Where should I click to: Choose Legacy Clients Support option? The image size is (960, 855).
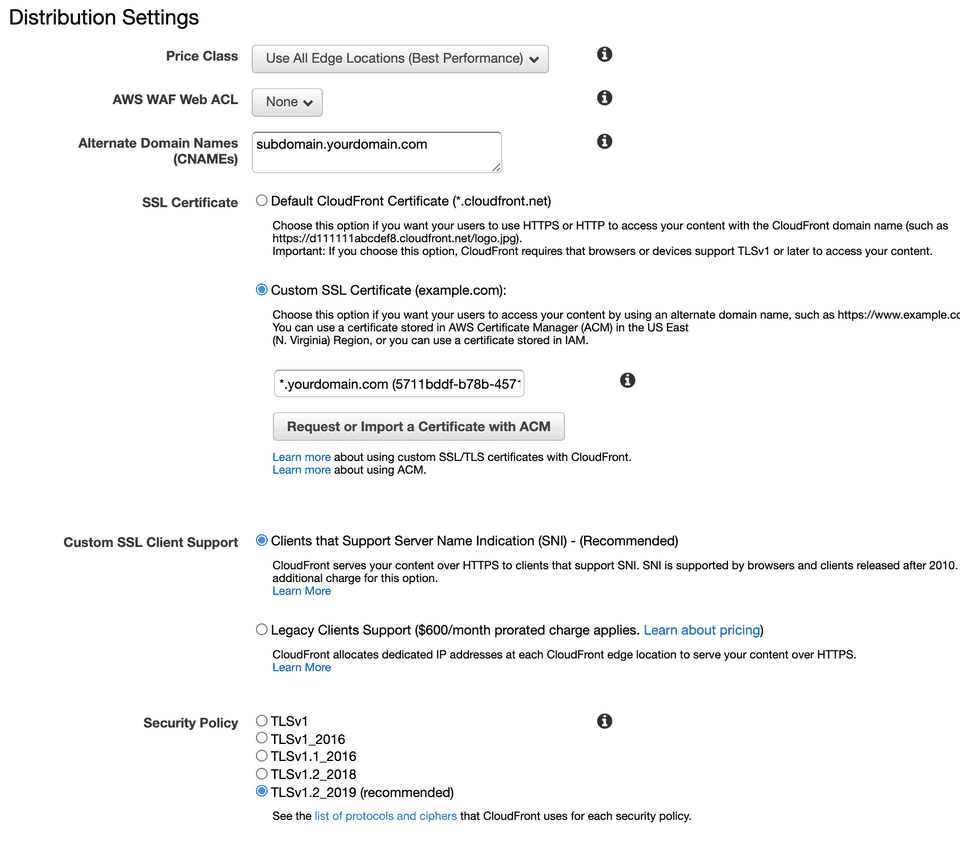click(x=262, y=630)
